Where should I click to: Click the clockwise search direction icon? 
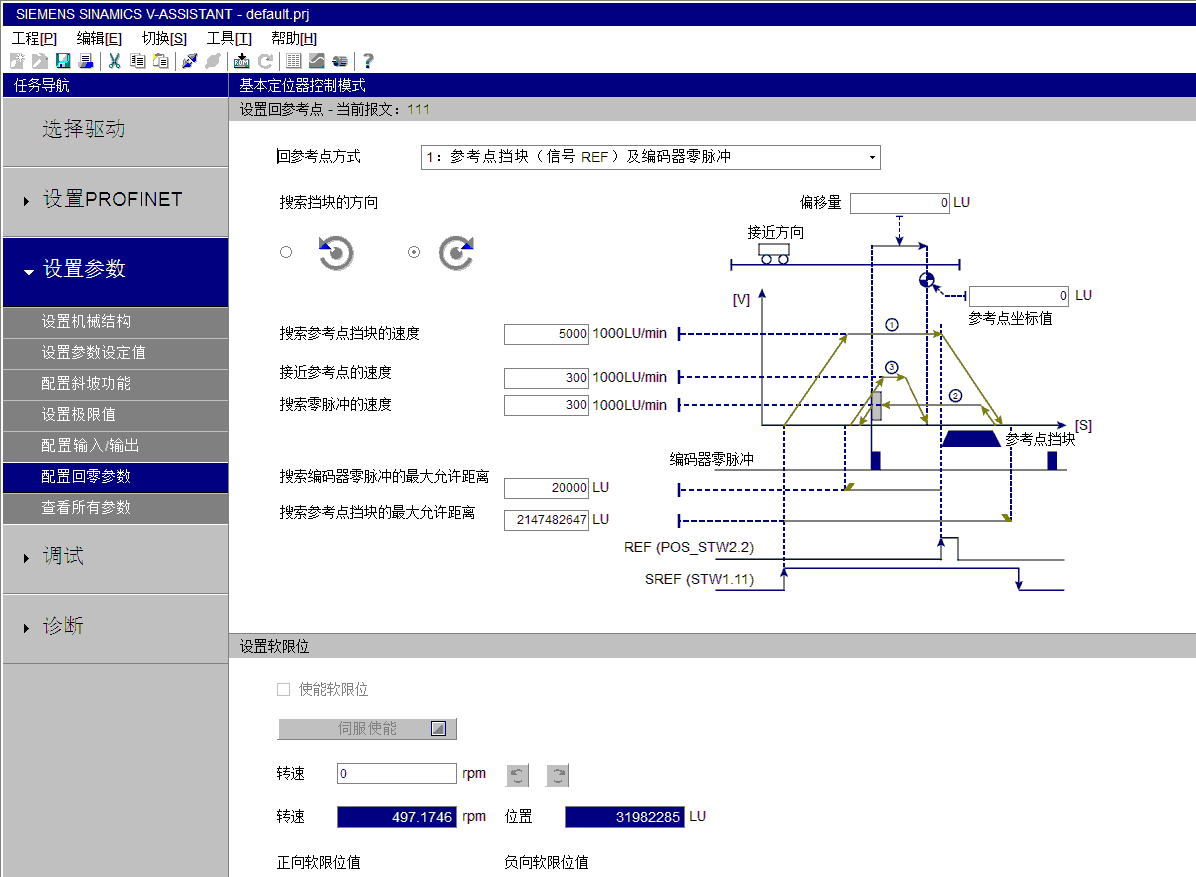(x=456, y=253)
